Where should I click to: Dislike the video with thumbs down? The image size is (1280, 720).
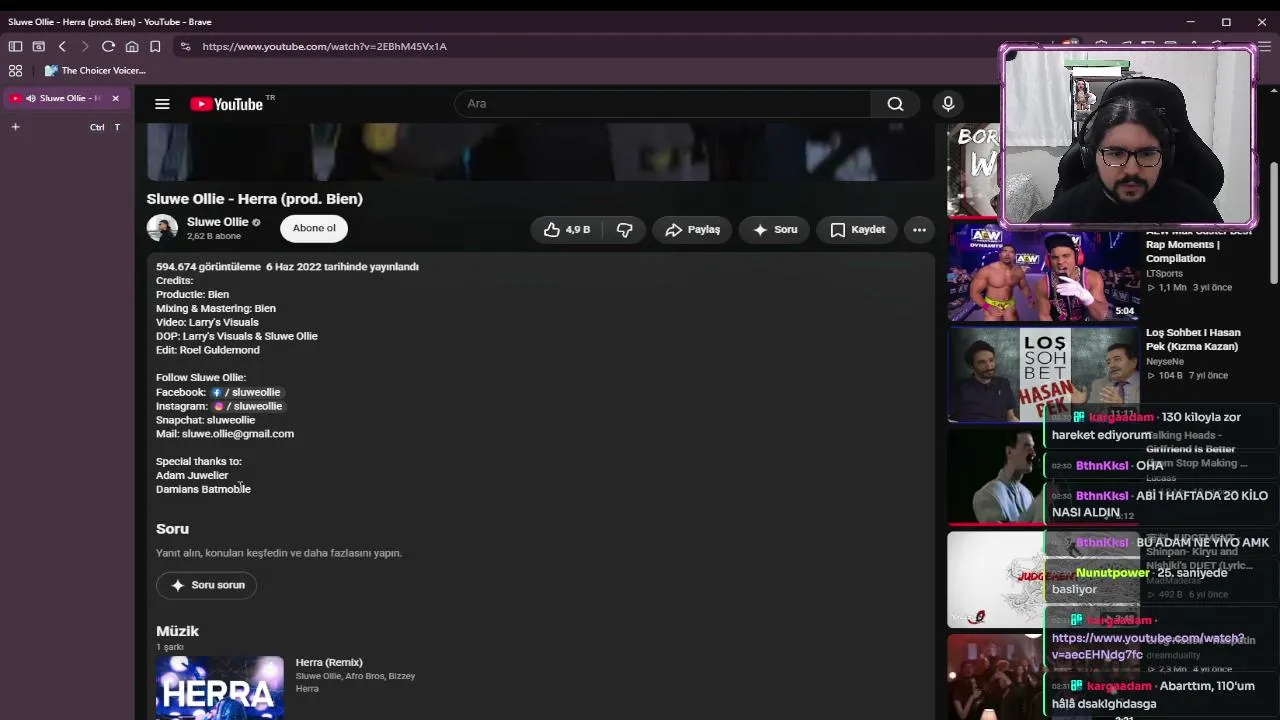[x=624, y=230]
